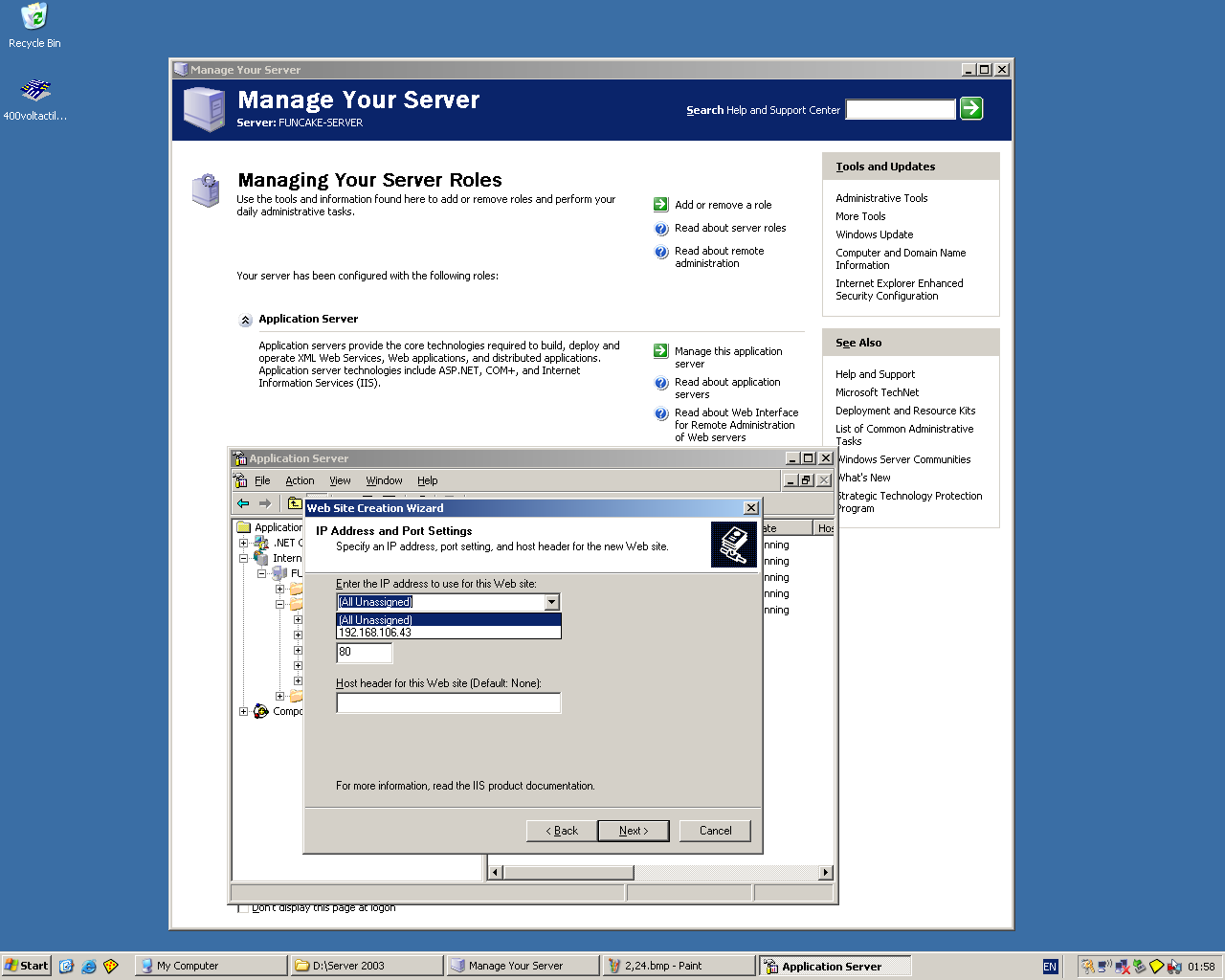The height and width of the screenshot is (980, 1225).
Task: Click the Forward arrow in Application Server toolbar
Action: click(265, 503)
